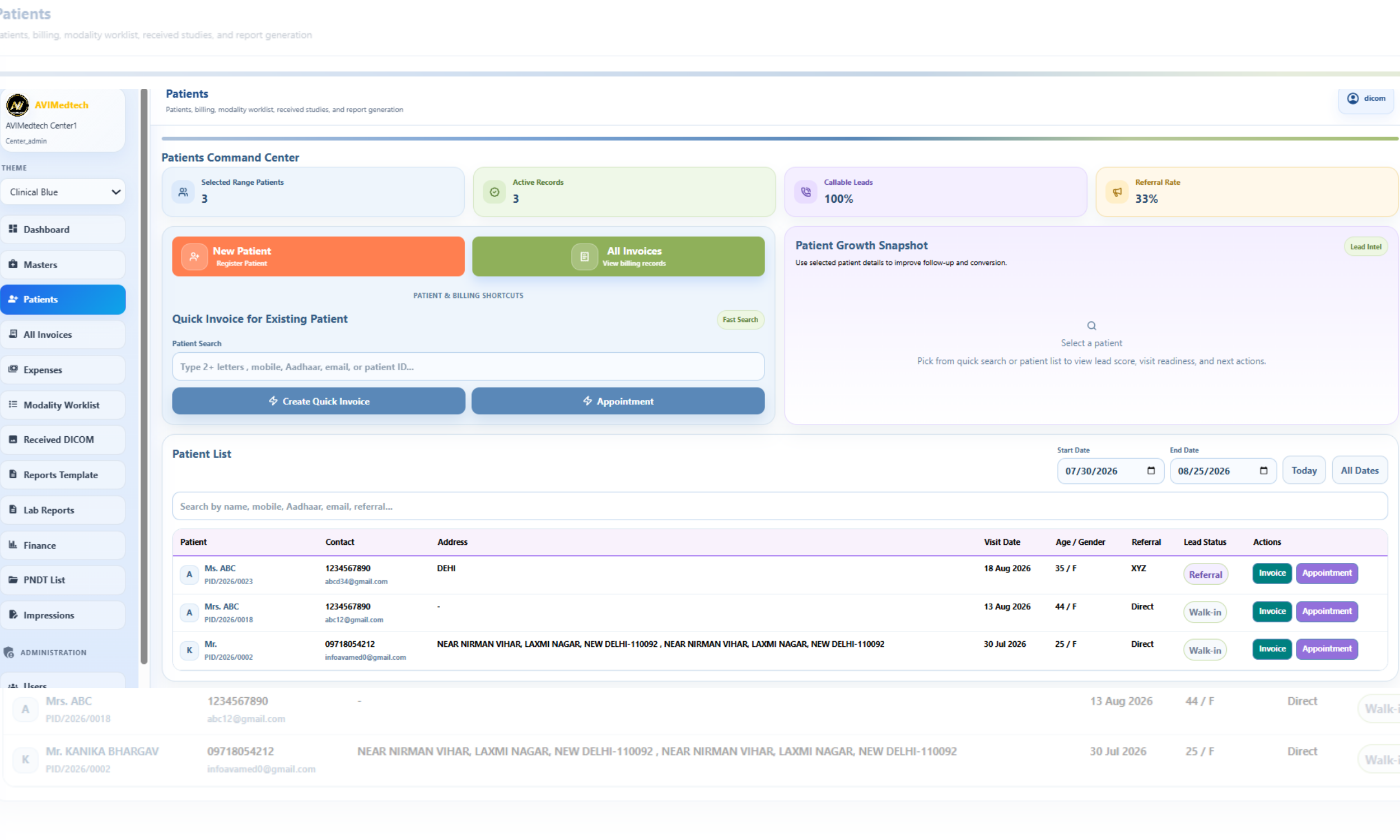Click Create Quick Invoice button
1400x840 pixels.
click(x=319, y=401)
